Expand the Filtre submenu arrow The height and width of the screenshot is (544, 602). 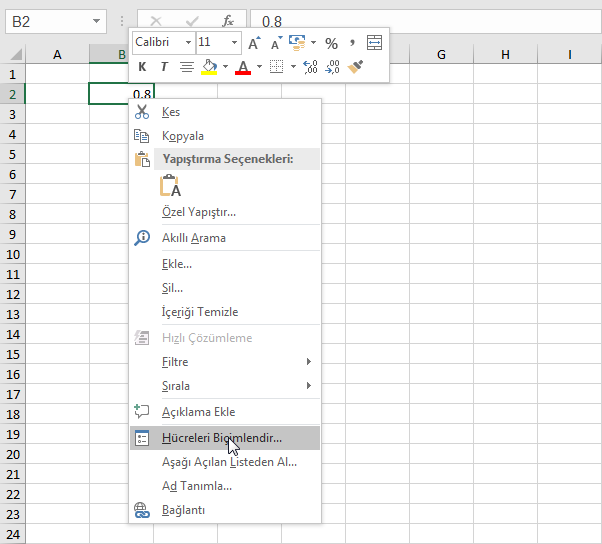[309, 362]
